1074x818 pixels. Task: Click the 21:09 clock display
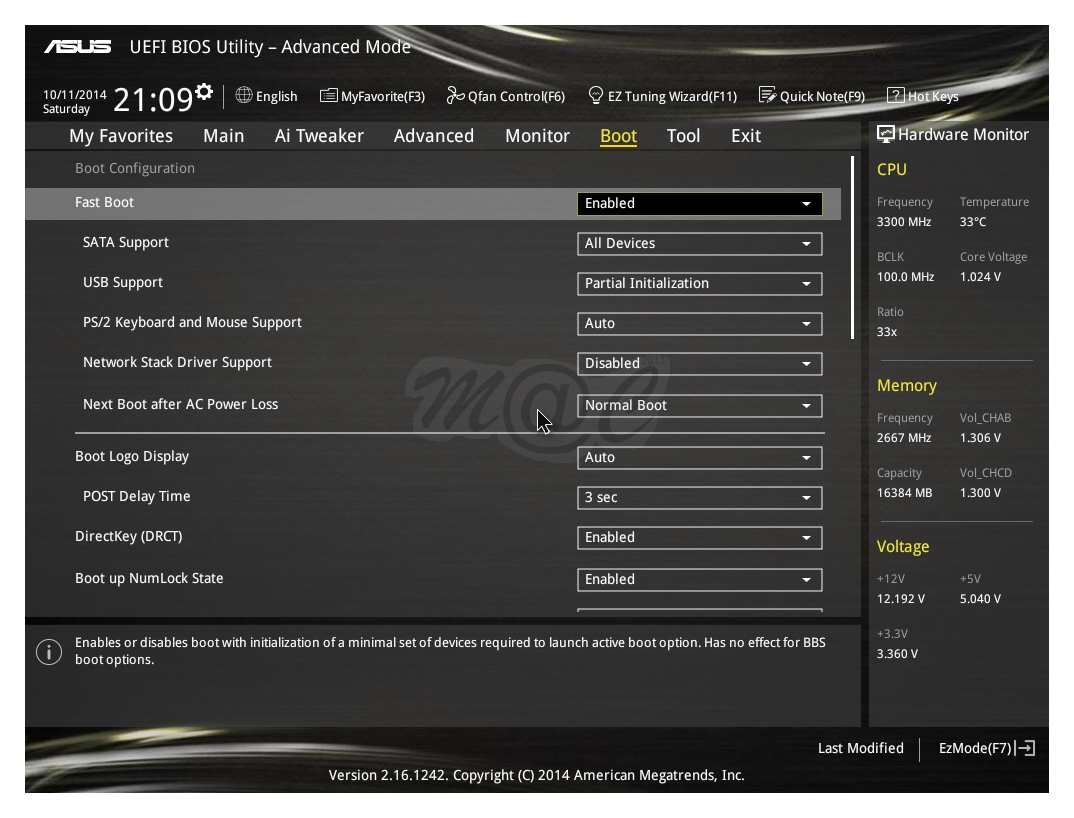(153, 99)
